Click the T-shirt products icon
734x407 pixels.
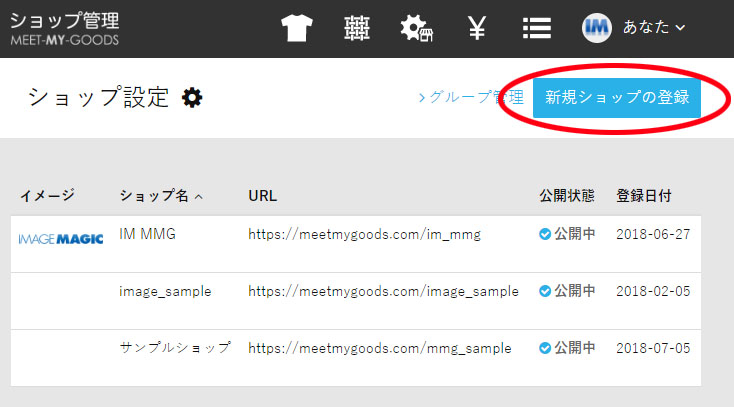pos(297,28)
